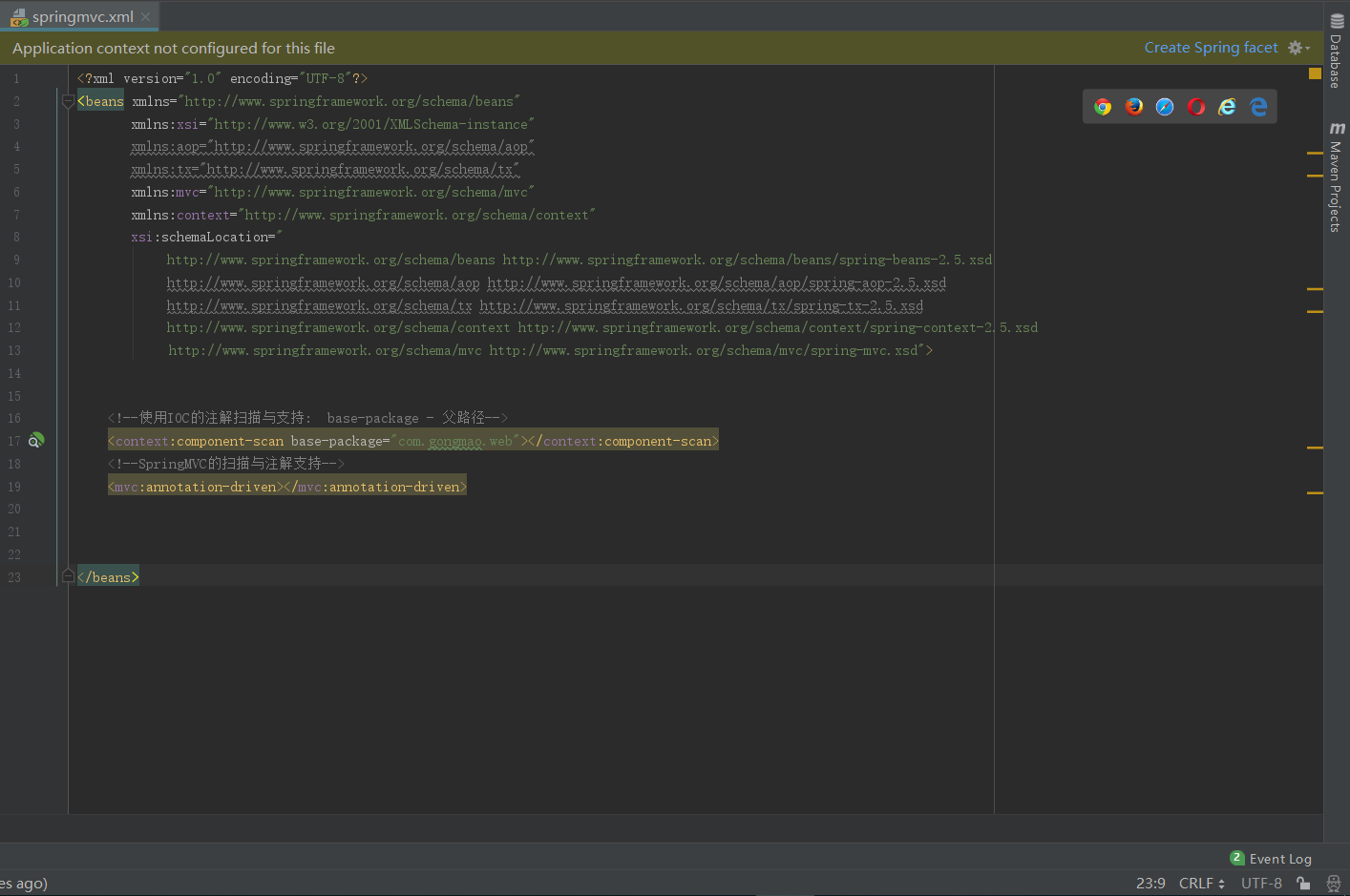Select the springmvc.xml editor tab
The image size is (1350, 896).
coord(80,16)
